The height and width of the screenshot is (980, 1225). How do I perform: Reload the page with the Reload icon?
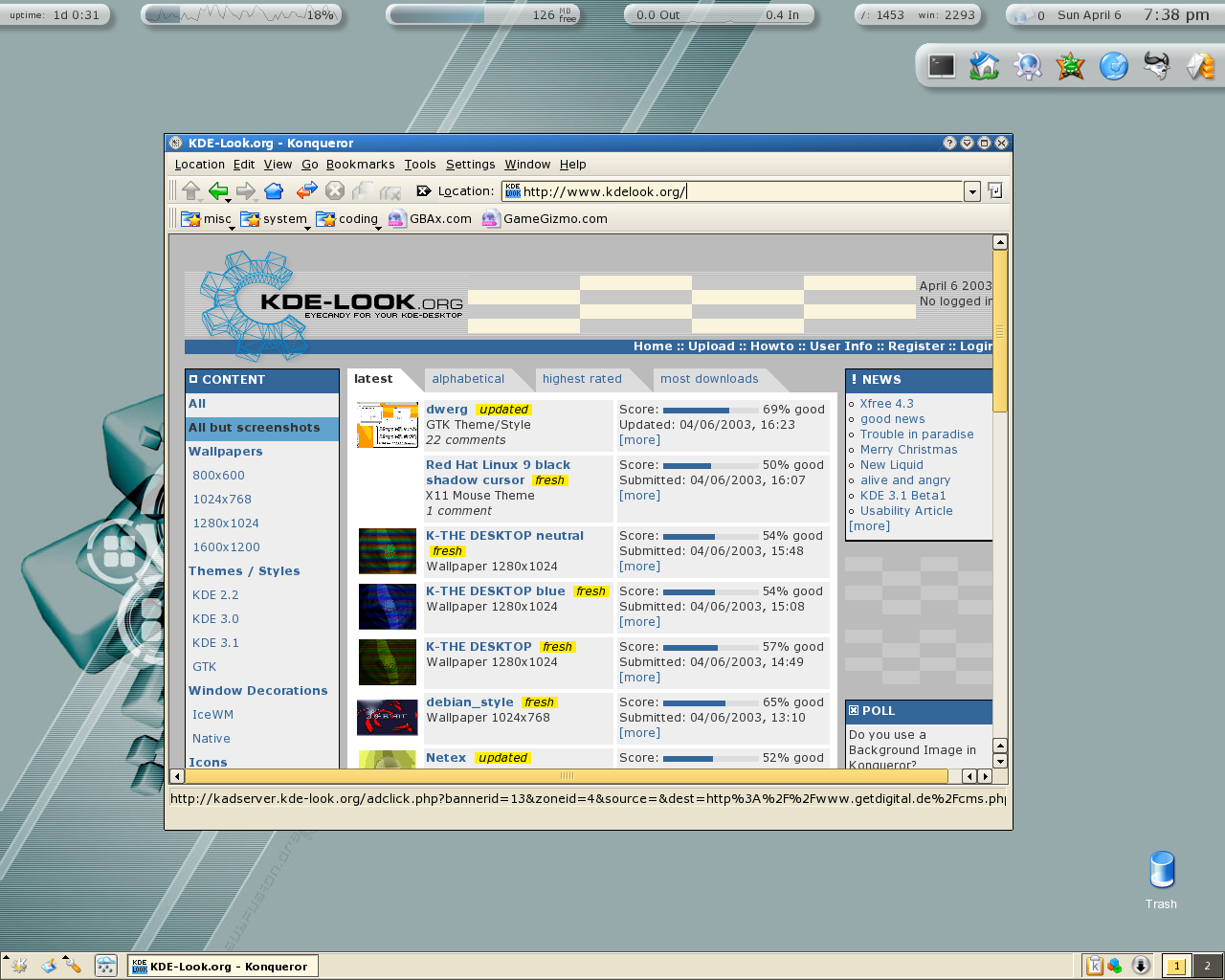click(306, 190)
